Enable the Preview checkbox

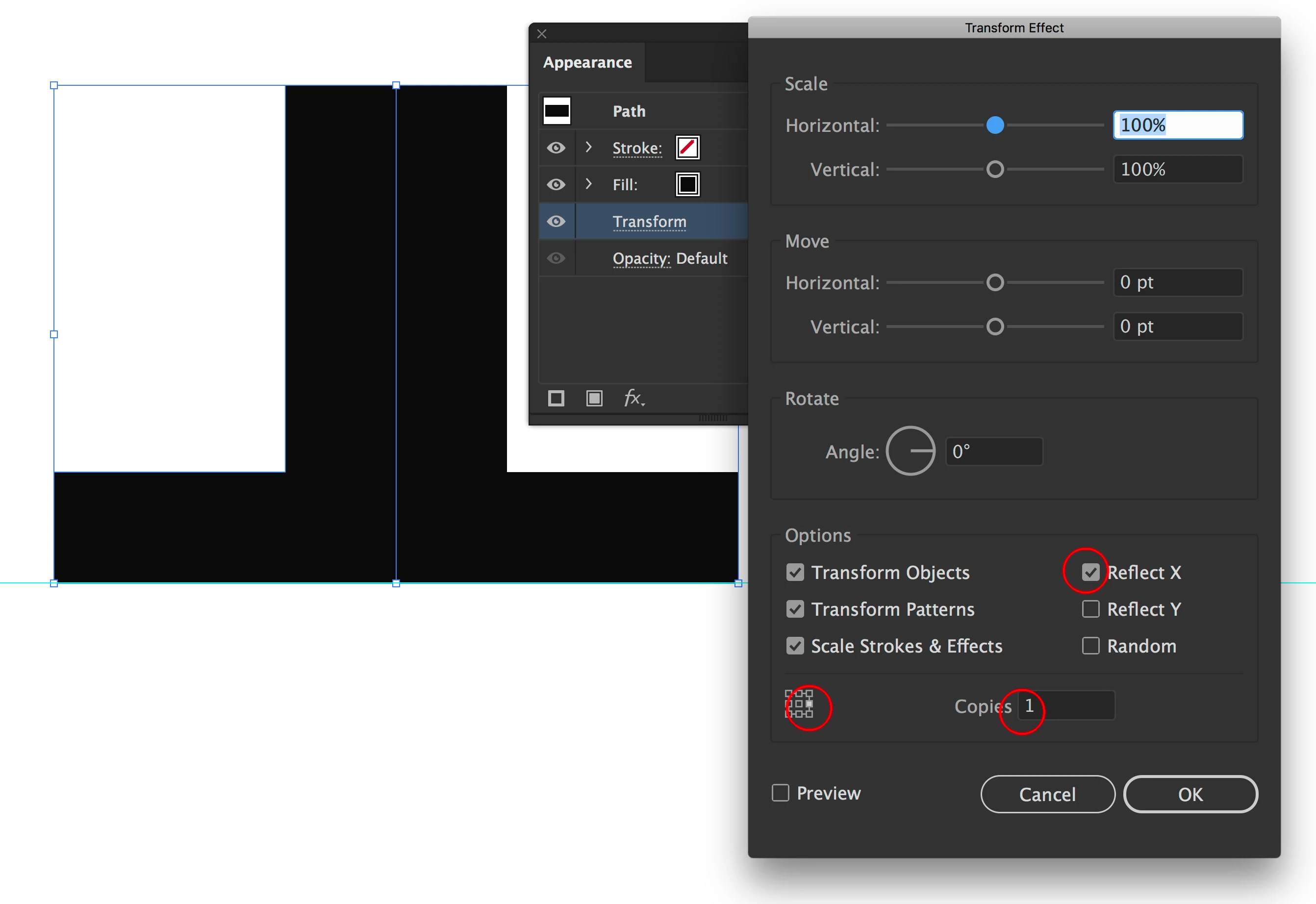pos(780,793)
